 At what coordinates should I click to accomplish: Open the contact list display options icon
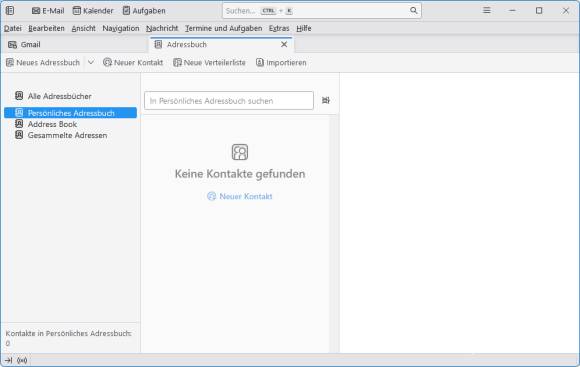(x=326, y=100)
